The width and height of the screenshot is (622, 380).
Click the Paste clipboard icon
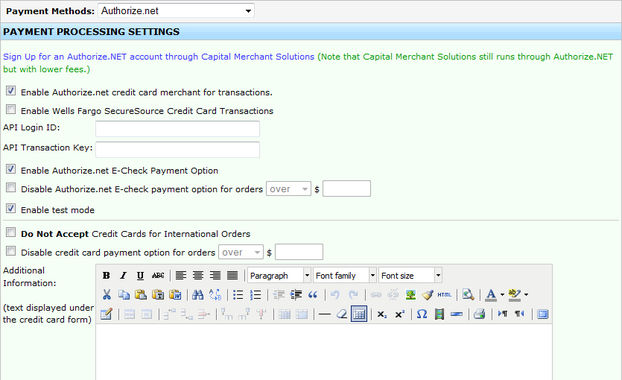[x=141, y=294]
